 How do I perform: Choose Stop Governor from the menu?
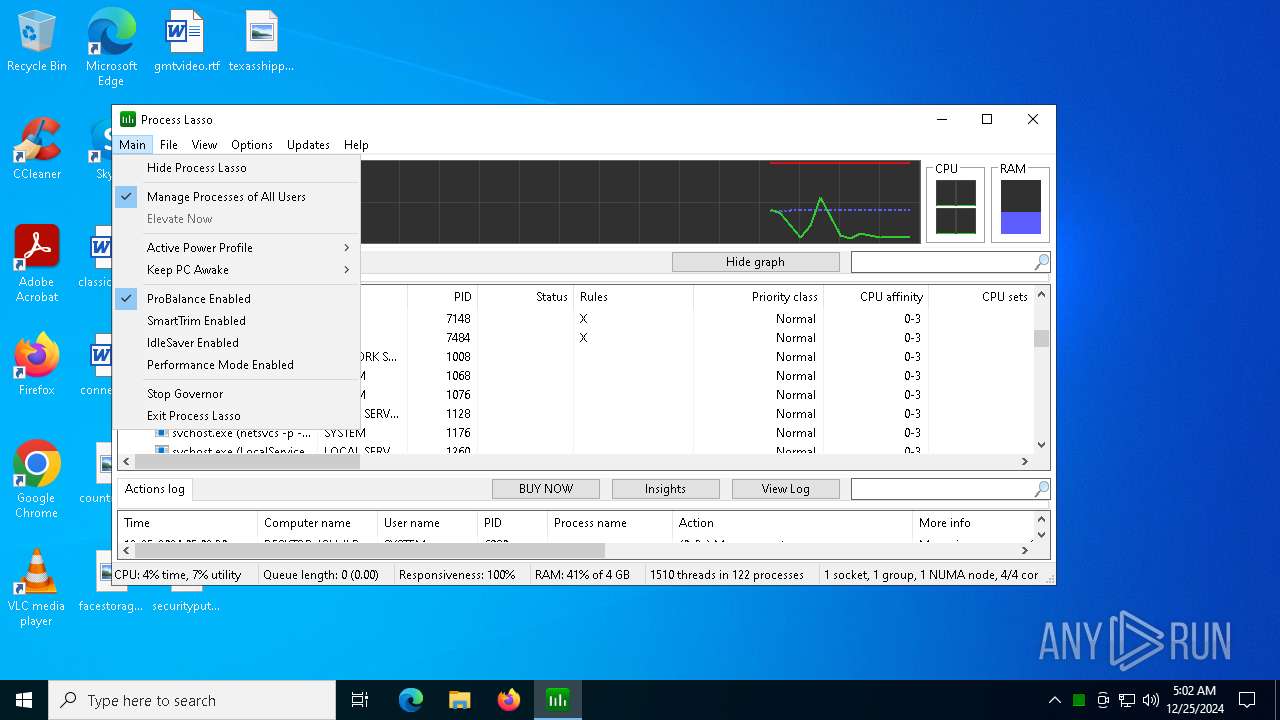[x=236, y=394]
